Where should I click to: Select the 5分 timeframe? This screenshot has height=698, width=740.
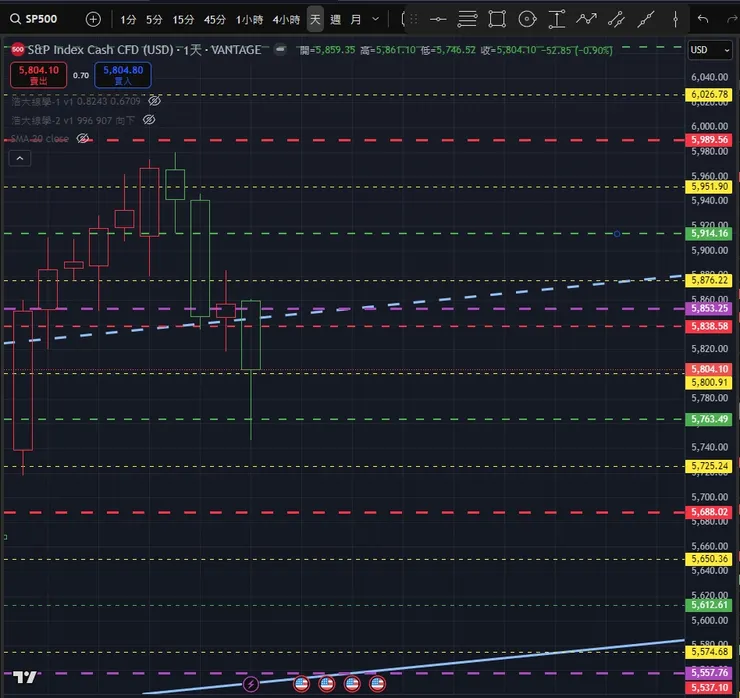154,20
